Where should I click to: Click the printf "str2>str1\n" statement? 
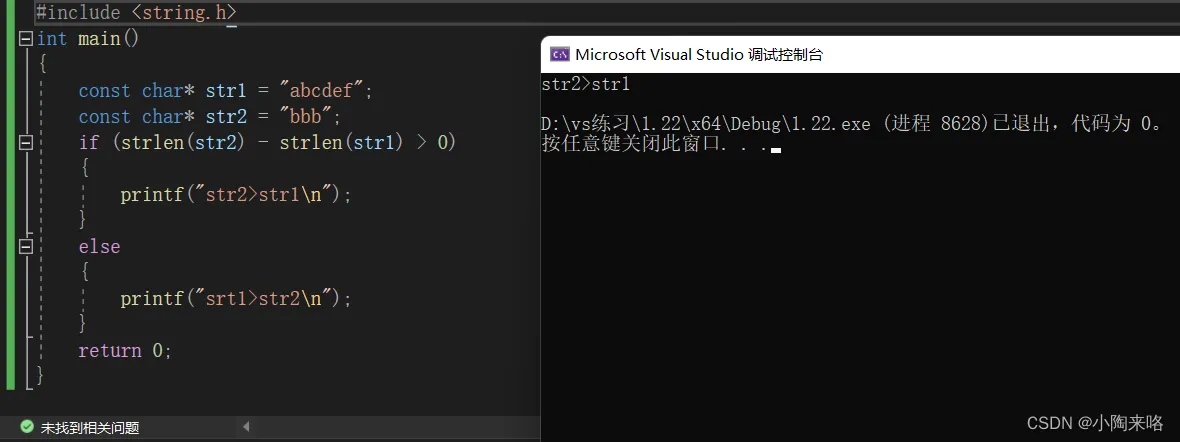pyautogui.click(x=236, y=195)
